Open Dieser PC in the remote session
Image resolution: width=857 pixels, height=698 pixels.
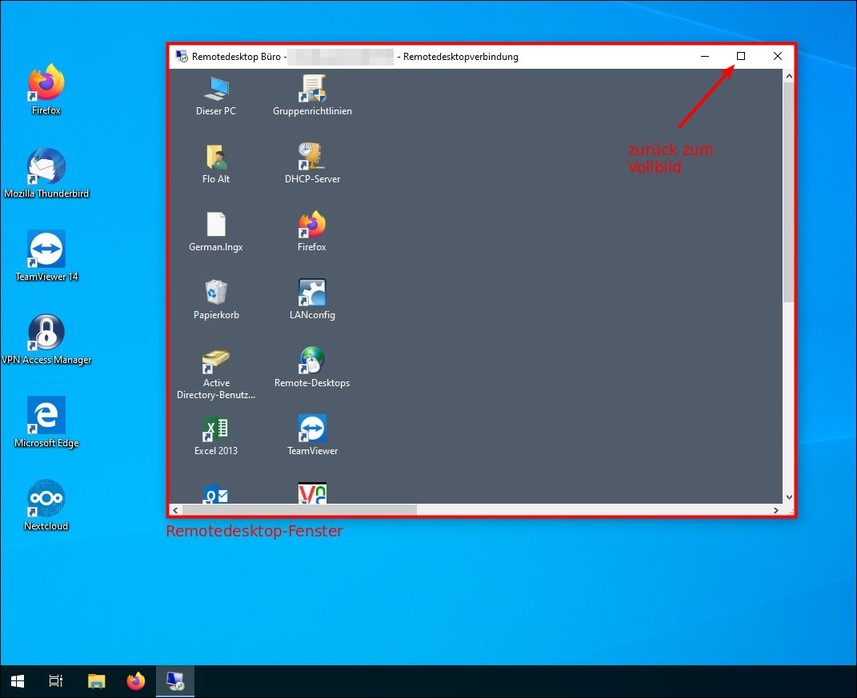click(216, 90)
